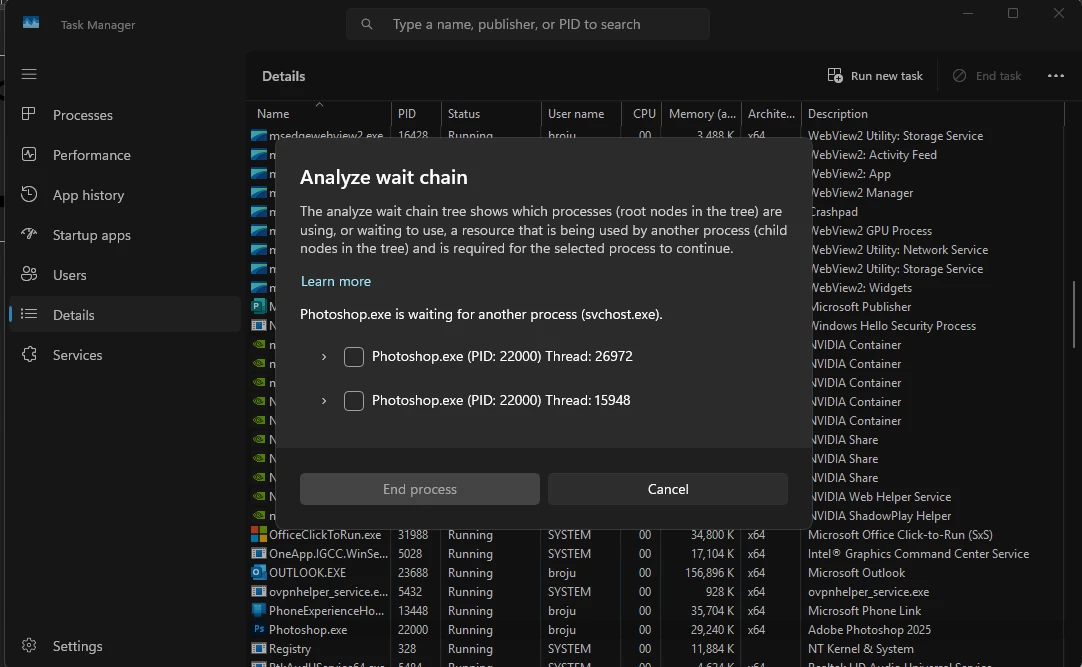
Task: Click the Performance sidebar icon
Action: point(29,155)
